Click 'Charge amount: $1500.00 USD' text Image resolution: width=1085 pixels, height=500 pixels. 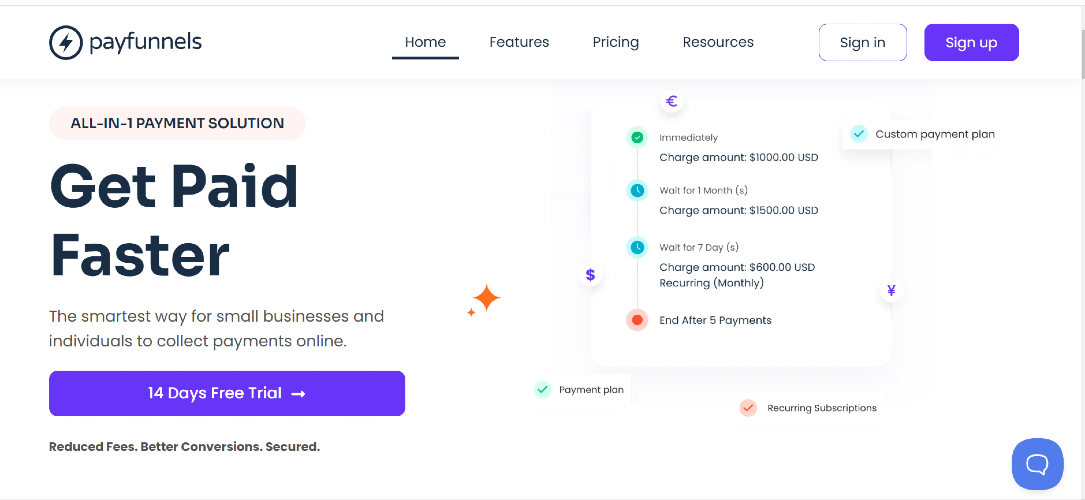click(x=738, y=210)
